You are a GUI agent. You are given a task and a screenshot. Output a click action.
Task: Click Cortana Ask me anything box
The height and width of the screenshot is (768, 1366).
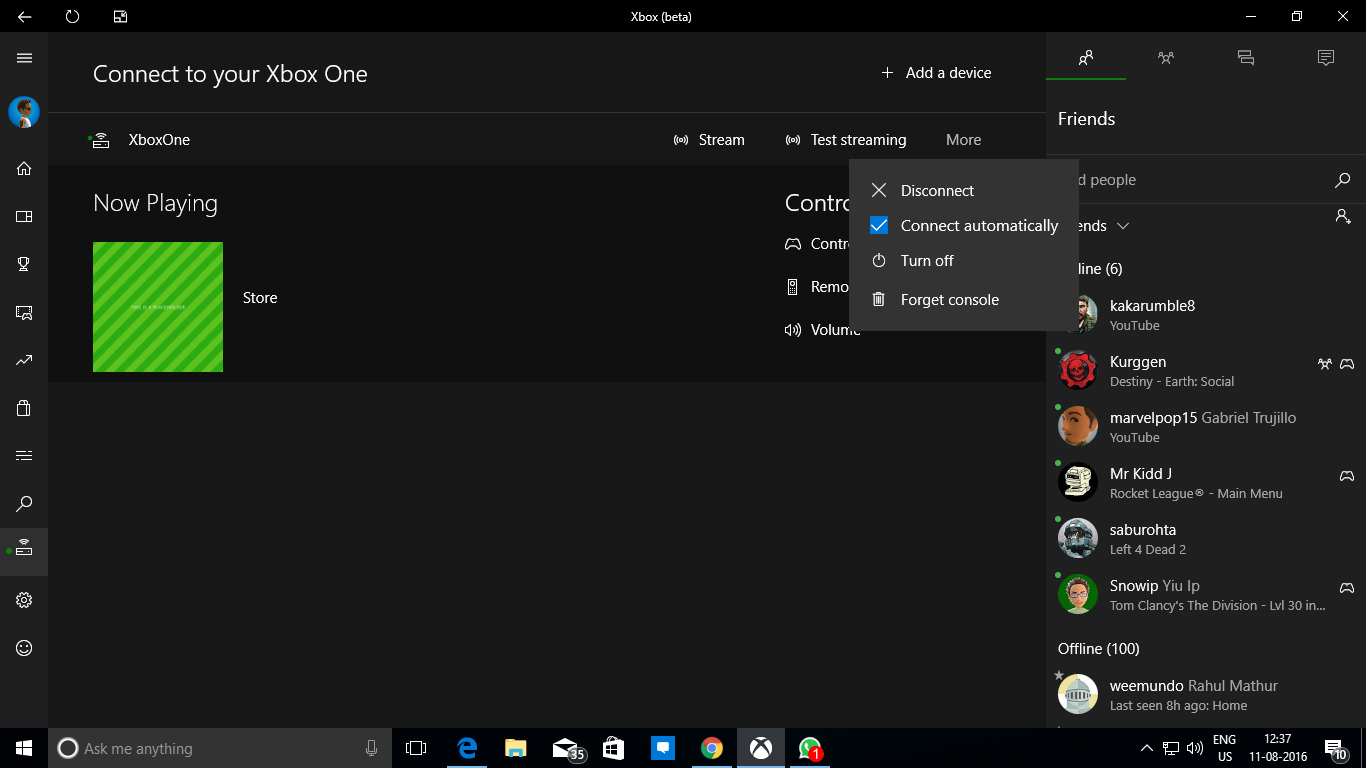click(220, 748)
